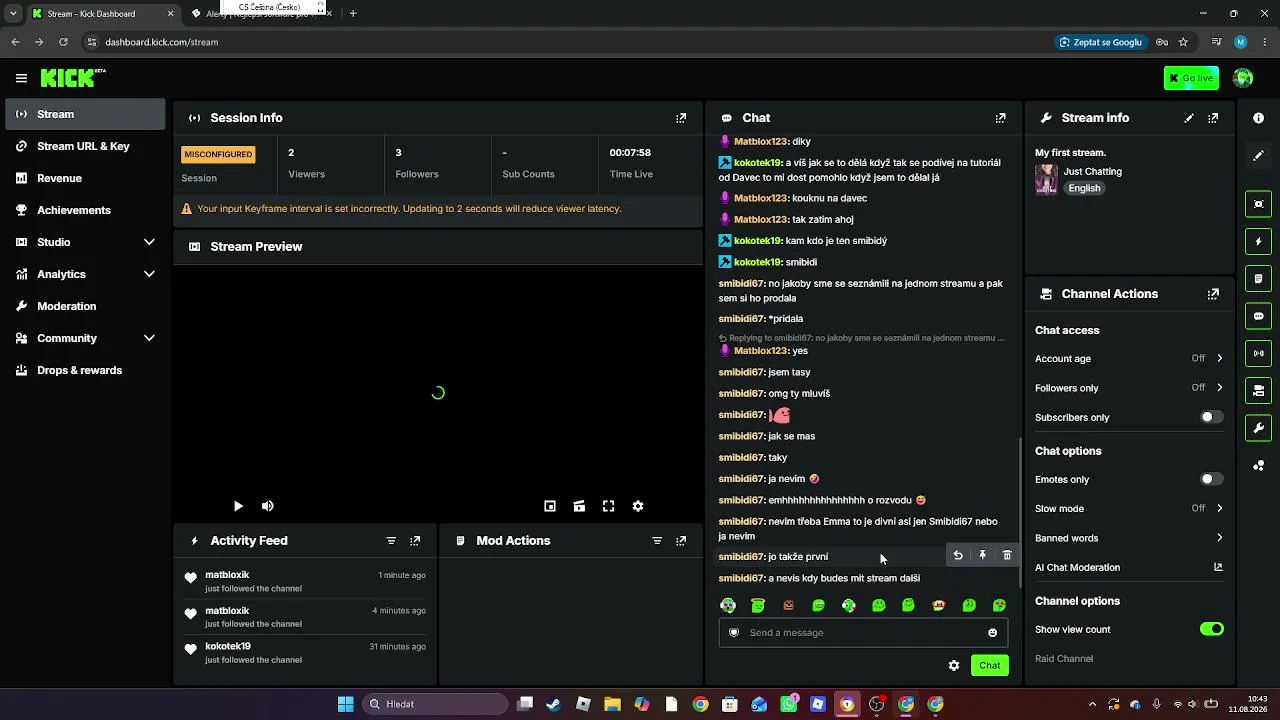Click the info icon in right rail
Image resolution: width=1280 pixels, height=720 pixels.
tap(1258, 118)
